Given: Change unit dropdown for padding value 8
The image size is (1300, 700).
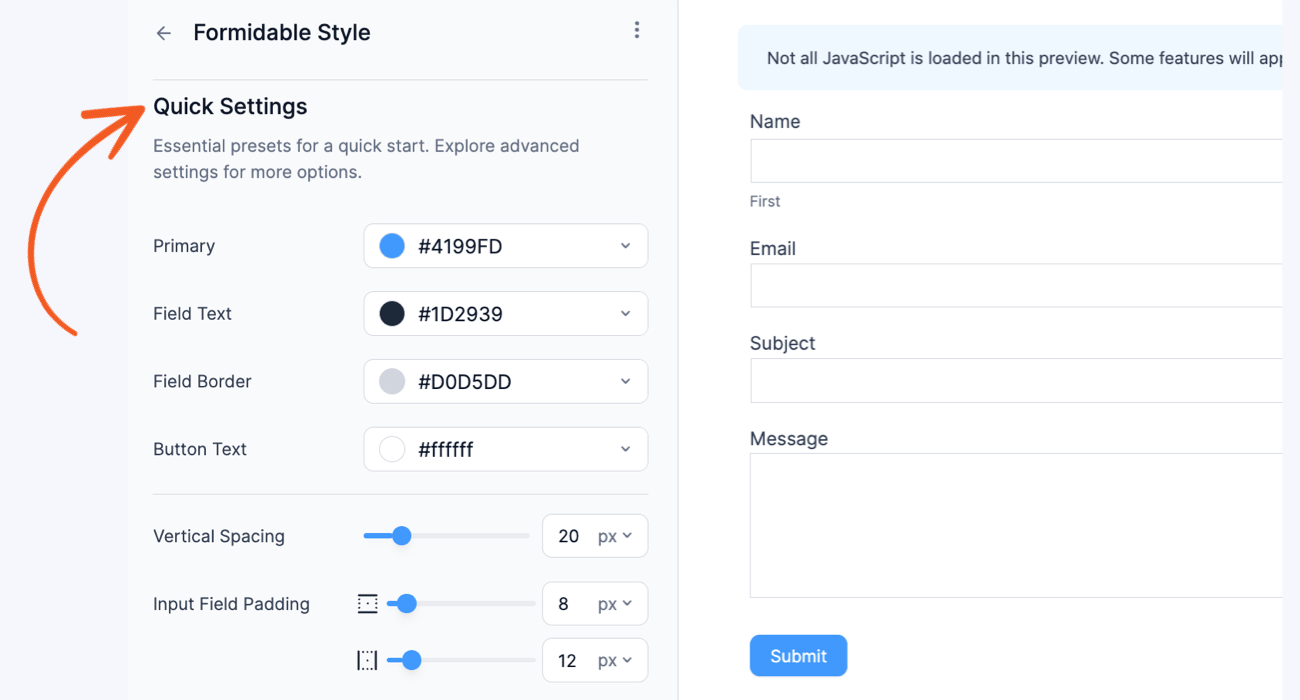Looking at the screenshot, I should [615, 604].
